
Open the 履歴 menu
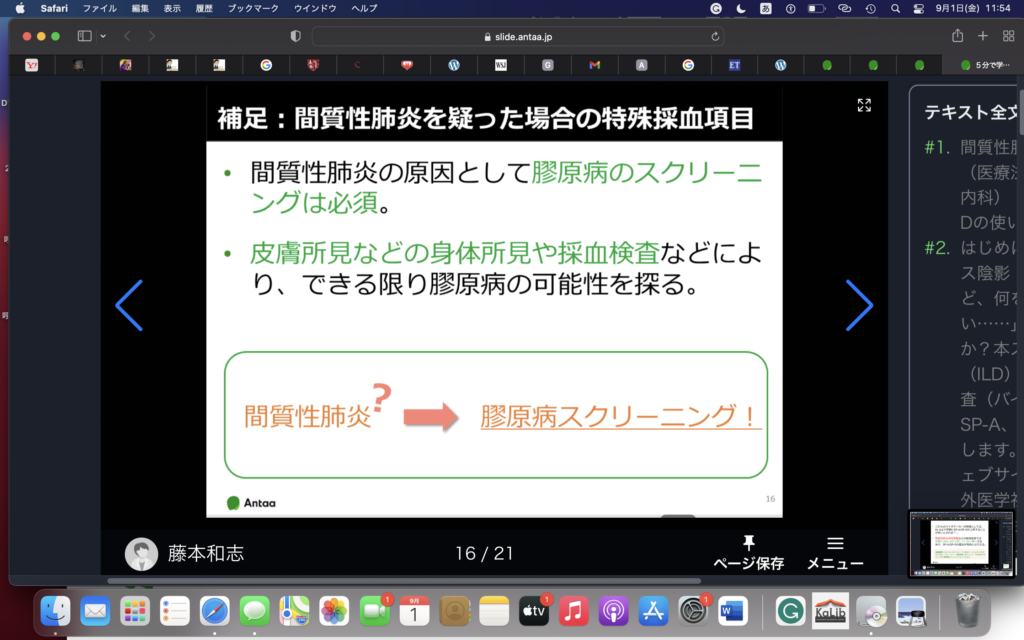click(203, 8)
